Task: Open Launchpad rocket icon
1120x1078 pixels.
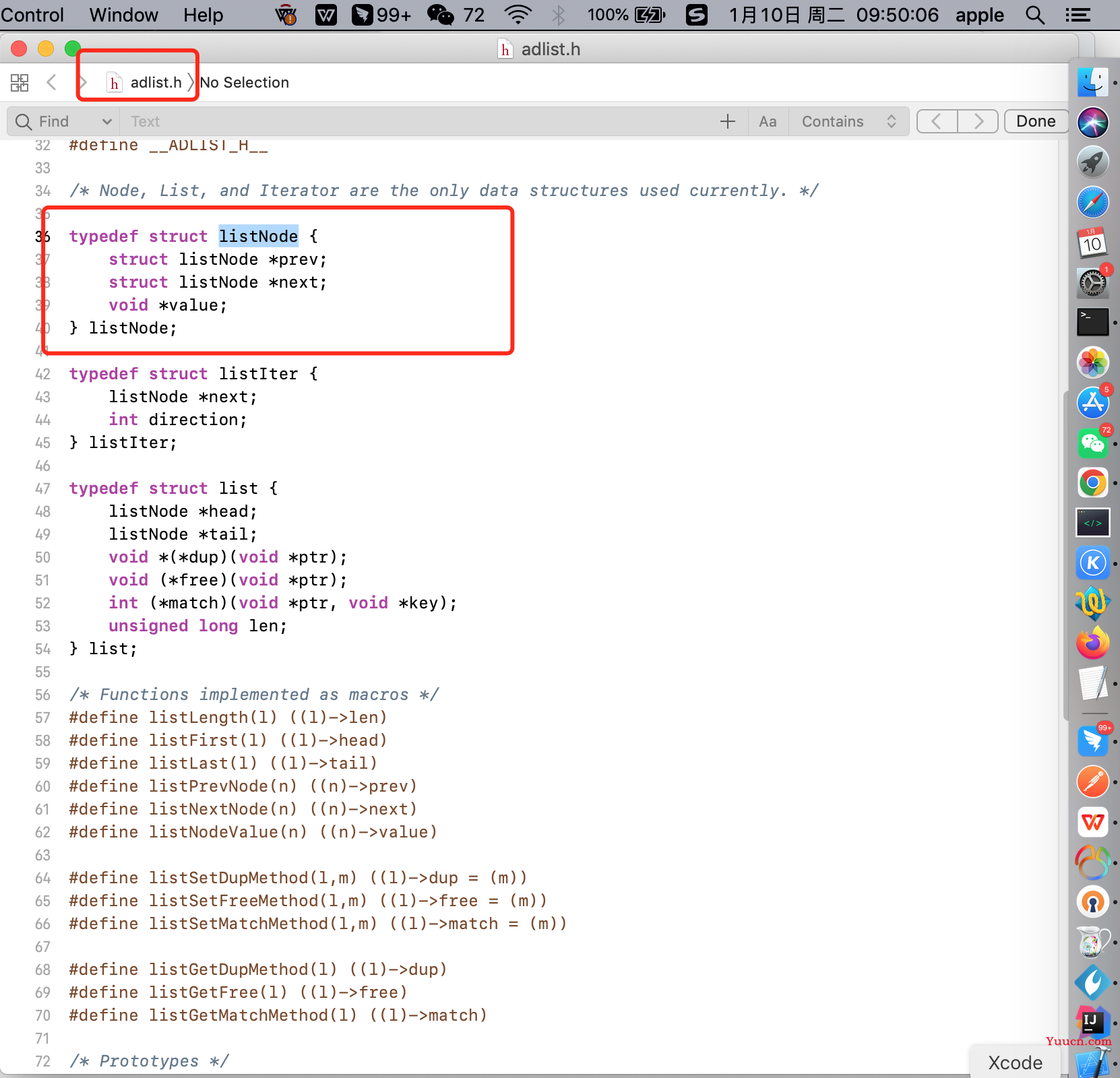Action: (x=1092, y=162)
